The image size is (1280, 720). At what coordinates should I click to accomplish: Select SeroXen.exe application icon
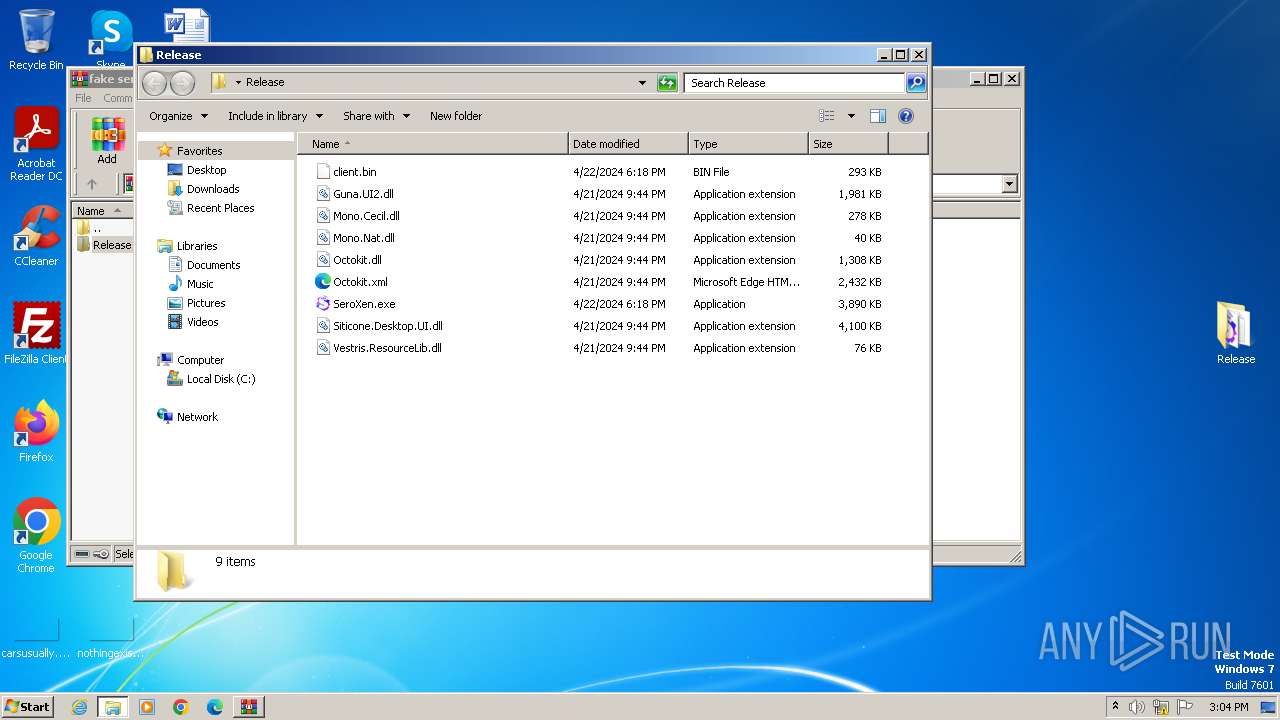tap(323, 304)
